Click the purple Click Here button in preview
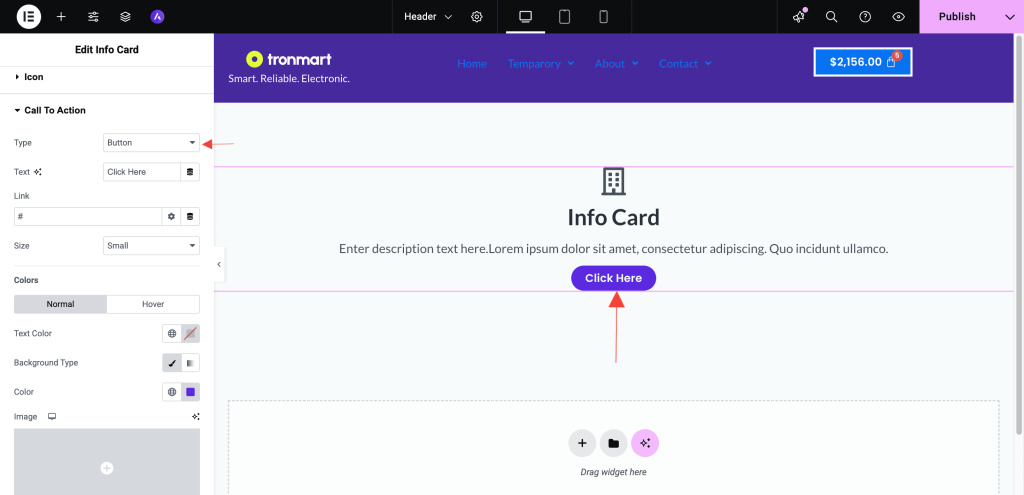 click(x=613, y=278)
